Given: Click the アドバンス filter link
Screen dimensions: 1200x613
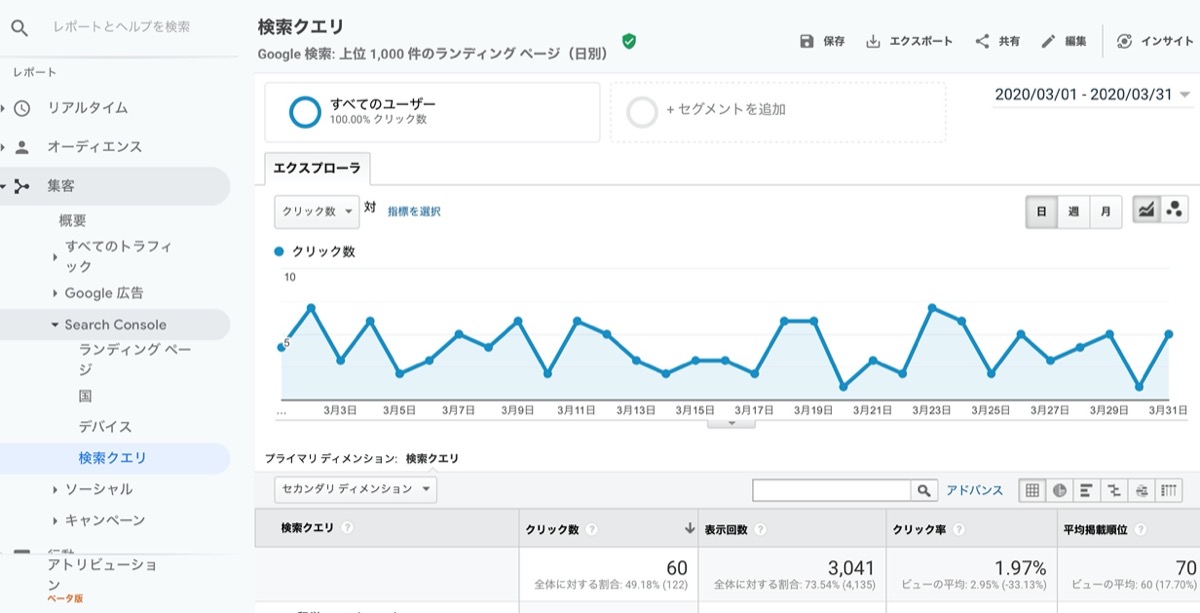Looking at the screenshot, I should (x=974, y=490).
